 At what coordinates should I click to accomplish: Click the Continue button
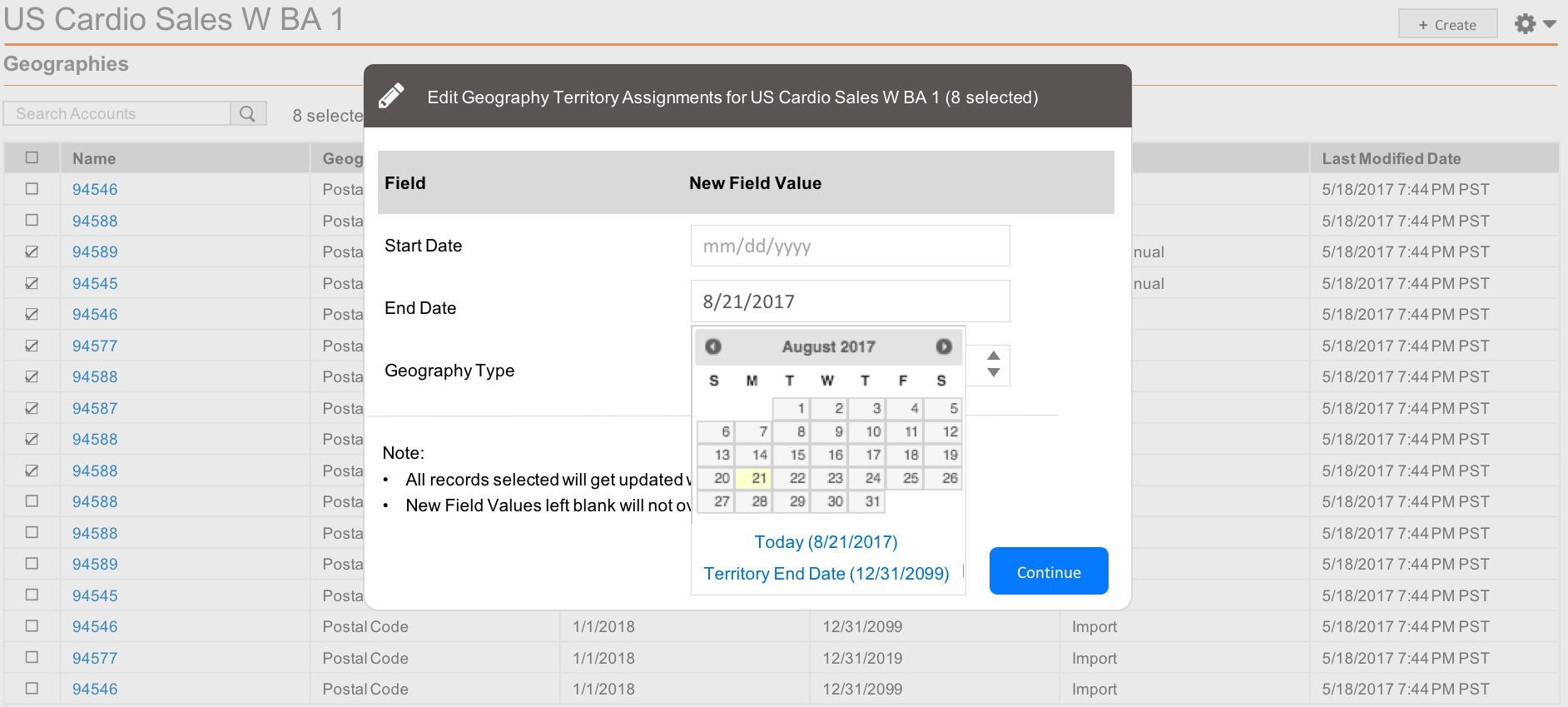1048,571
